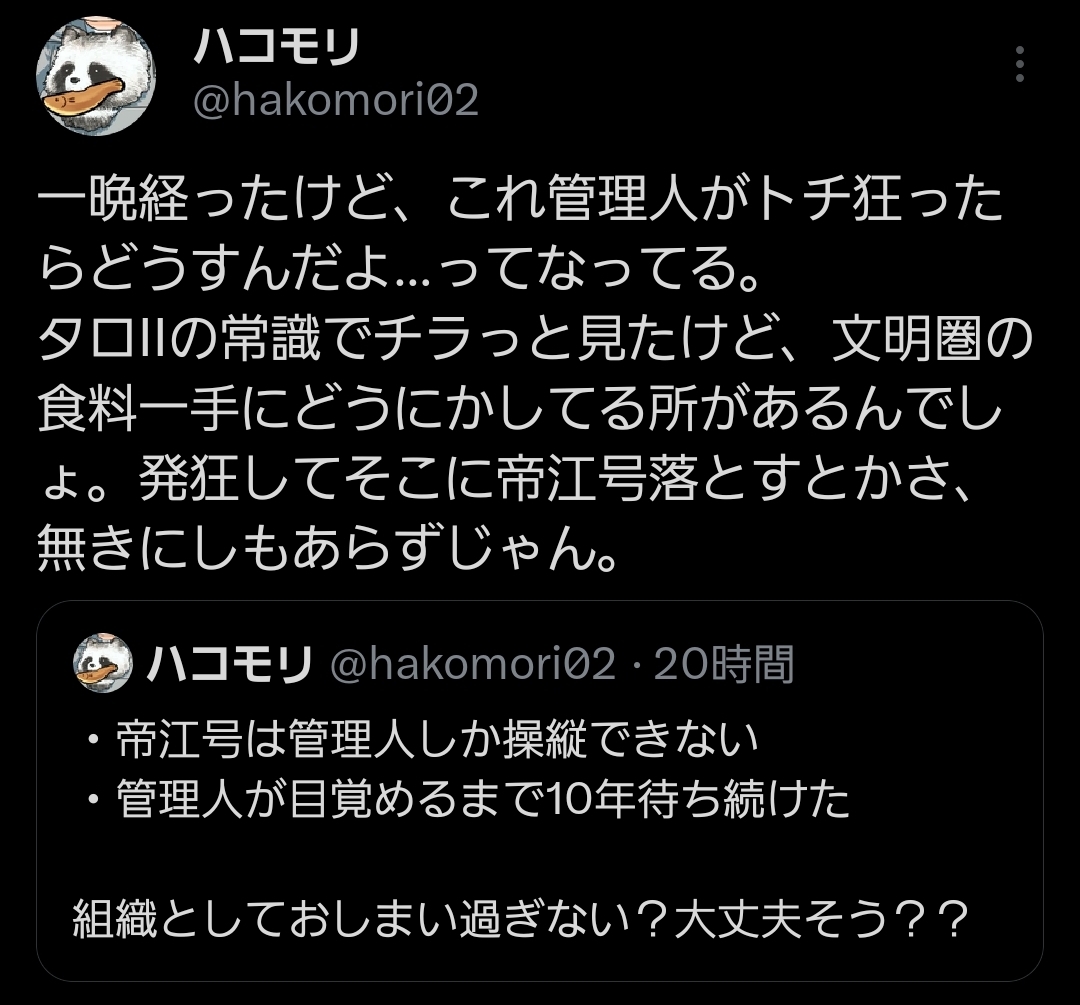Screen dimensions: 1080x1005
Task: Tap the first tweet line starting 一晩経ったけど
Action: [x=520, y=199]
